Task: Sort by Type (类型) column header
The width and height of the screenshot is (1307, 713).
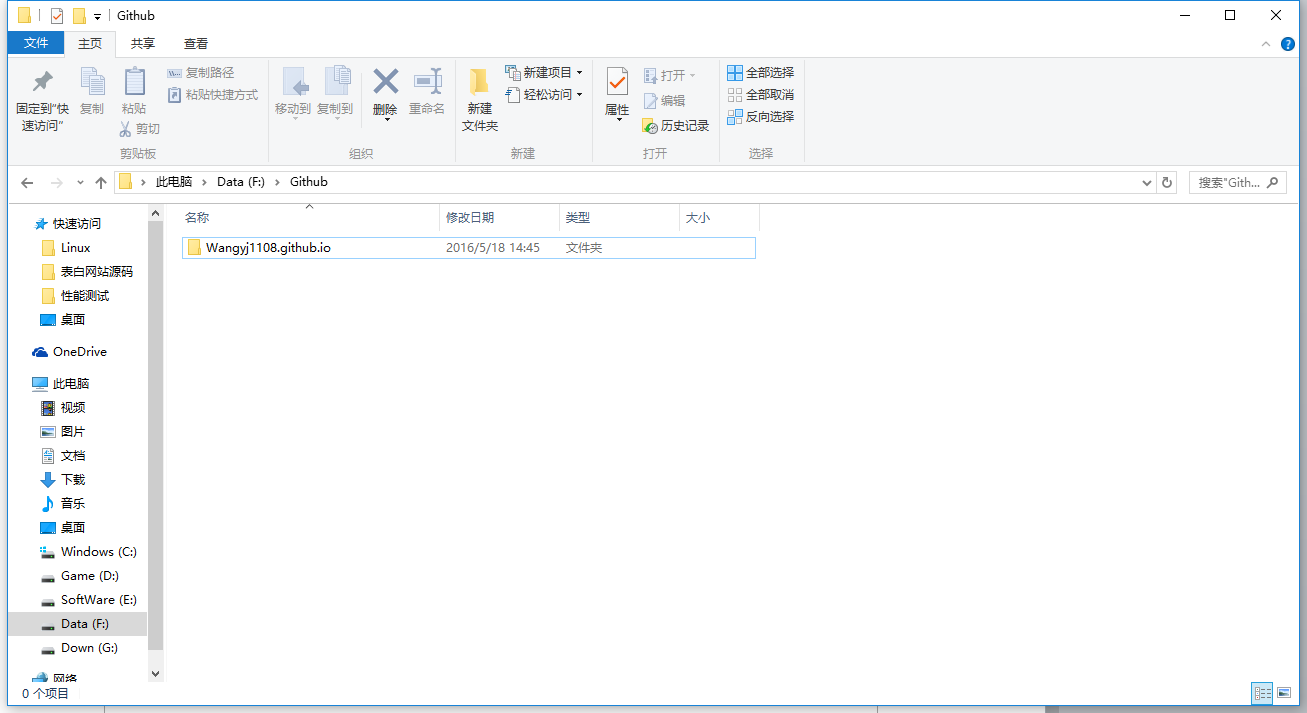Action: pyautogui.click(x=619, y=217)
